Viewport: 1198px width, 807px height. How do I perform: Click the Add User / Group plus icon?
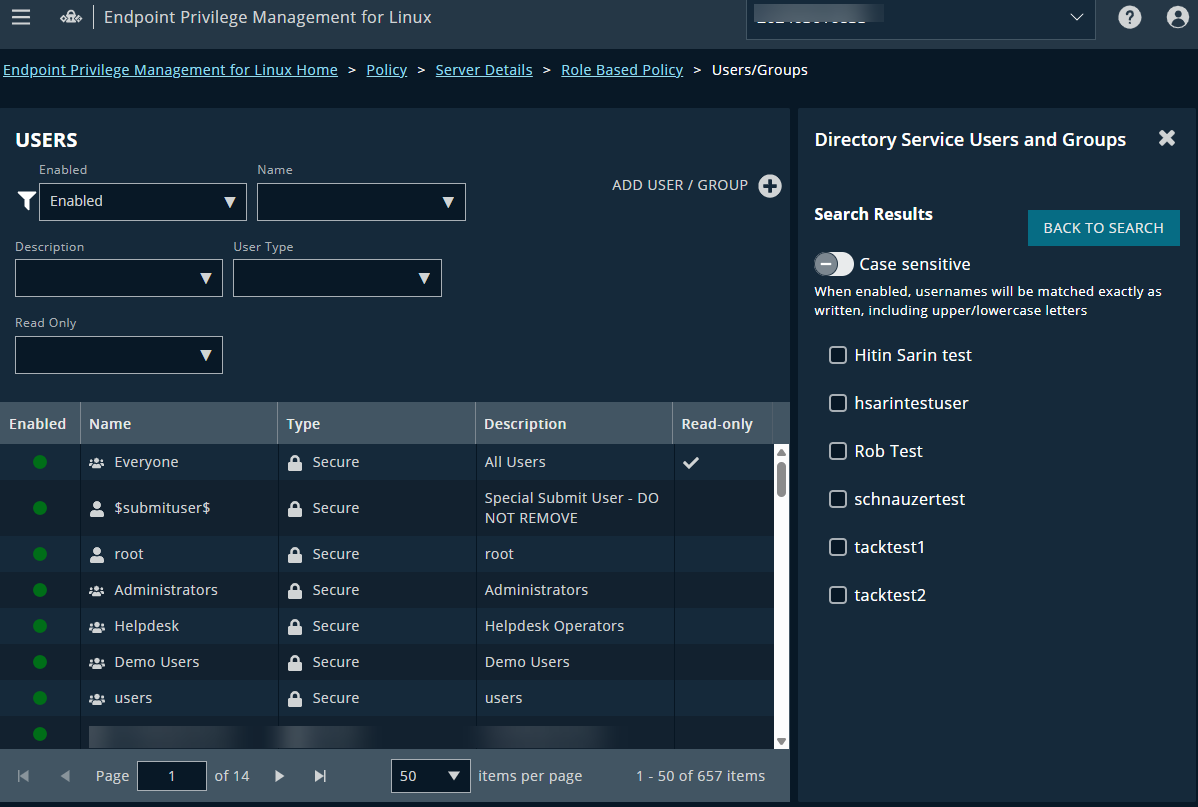[x=769, y=186]
